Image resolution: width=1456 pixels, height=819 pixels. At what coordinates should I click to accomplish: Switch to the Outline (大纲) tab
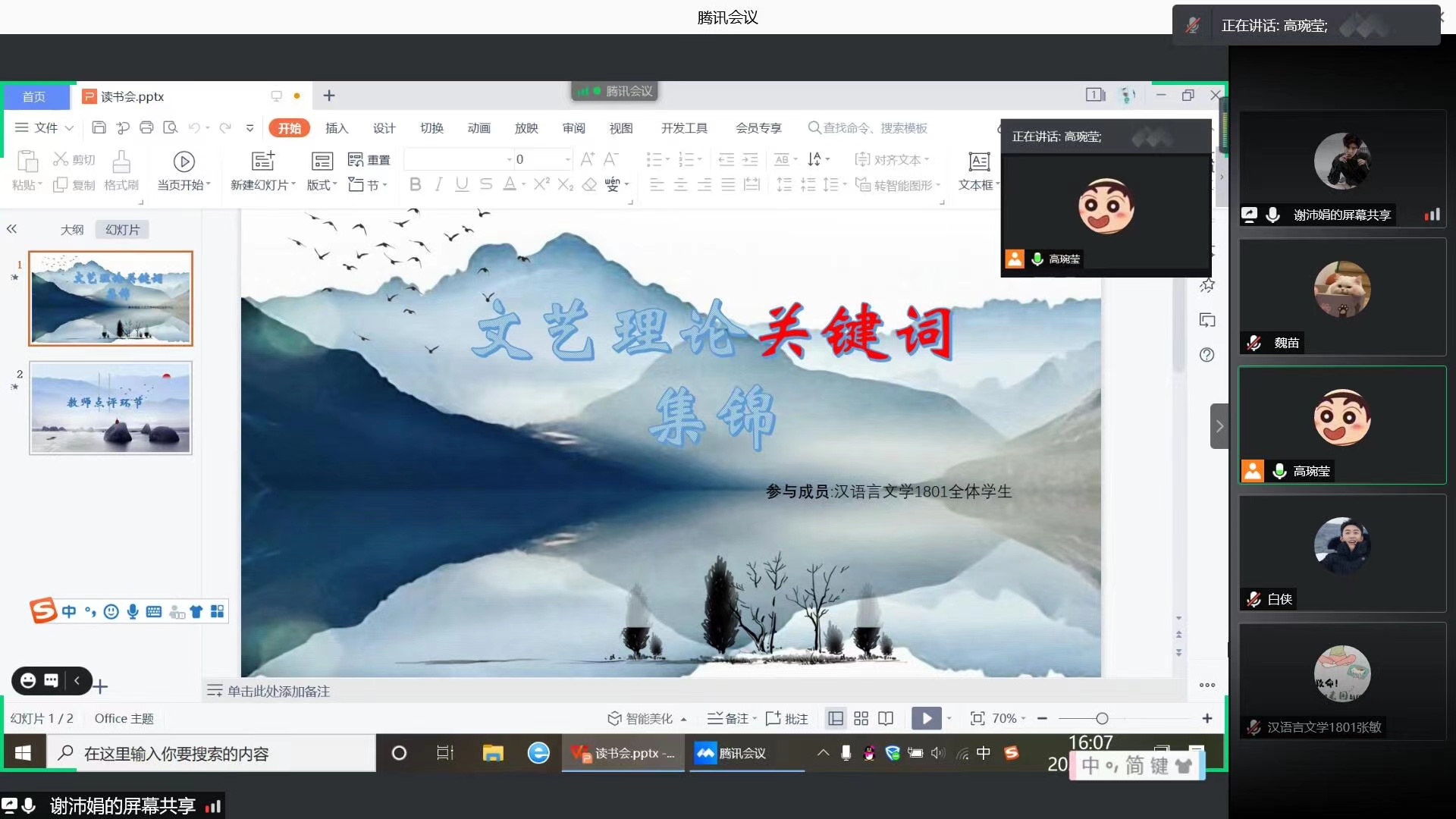point(72,230)
